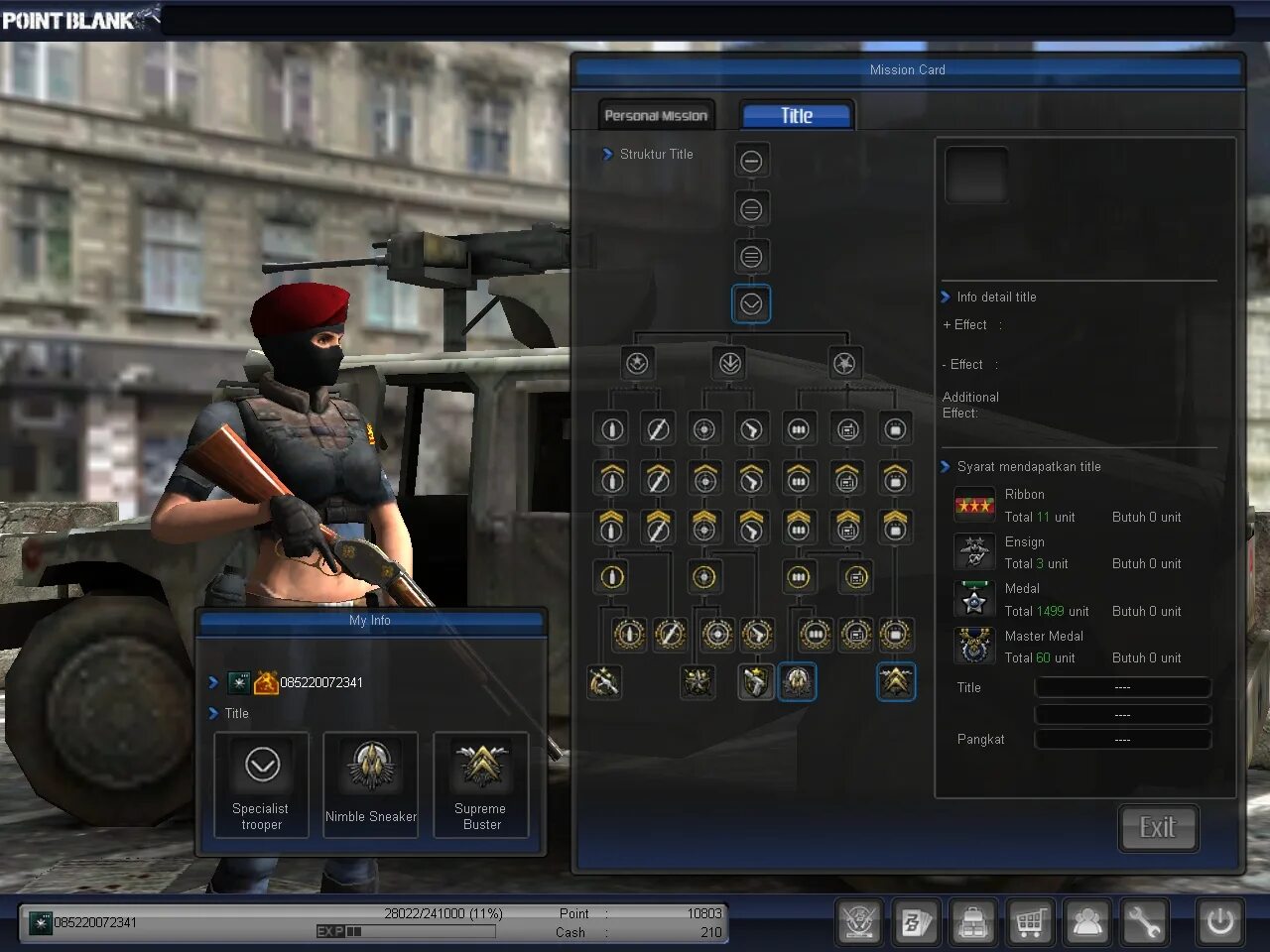Click the Exit button in Mission Card

tap(1158, 827)
